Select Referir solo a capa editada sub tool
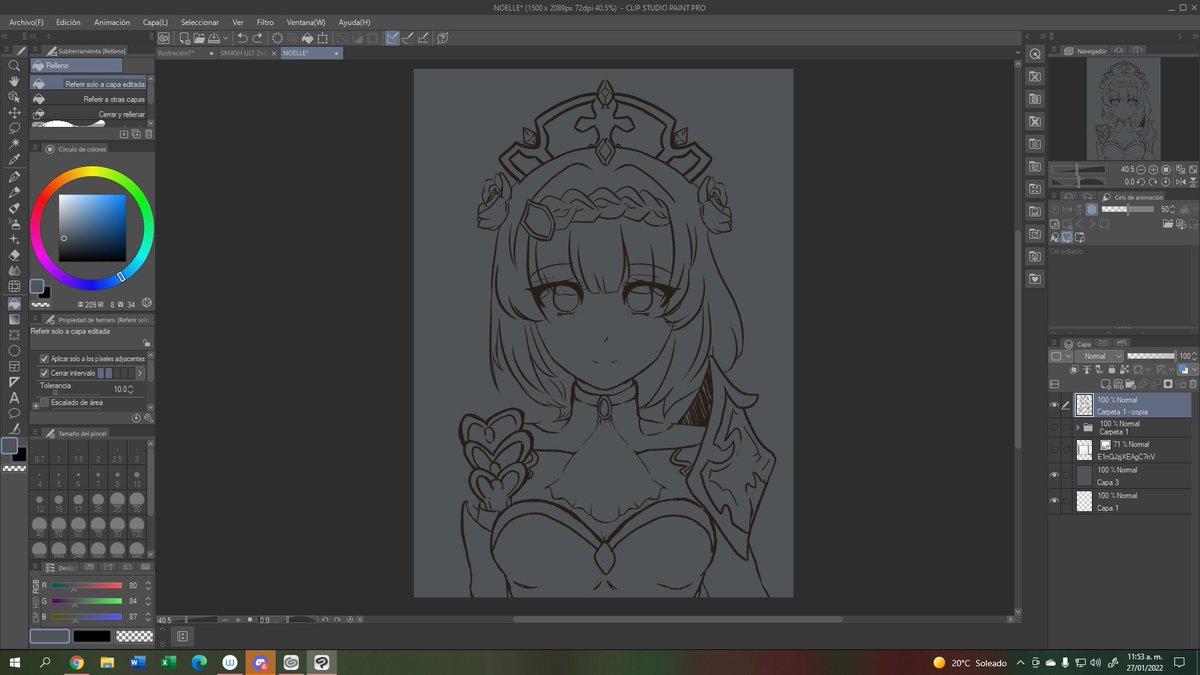The height and width of the screenshot is (675, 1200). 90,84
